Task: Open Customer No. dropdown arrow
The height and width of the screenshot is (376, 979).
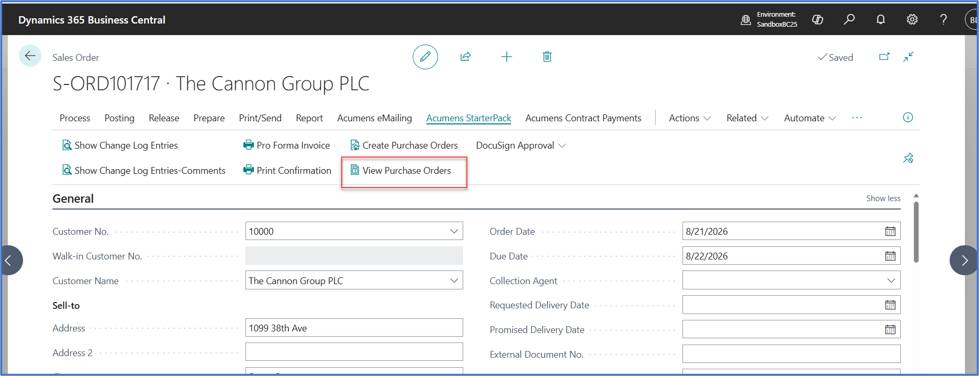Action: coord(454,231)
